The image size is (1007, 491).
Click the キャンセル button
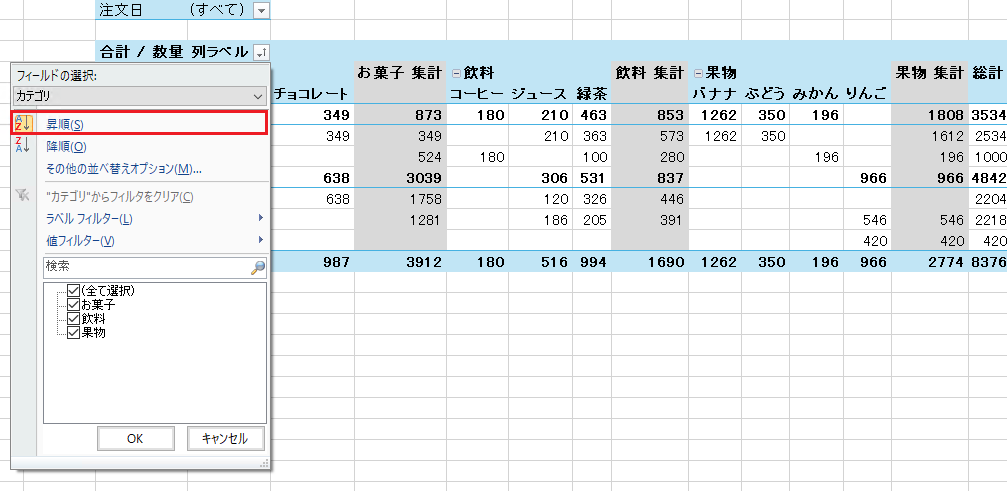tap(225, 438)
